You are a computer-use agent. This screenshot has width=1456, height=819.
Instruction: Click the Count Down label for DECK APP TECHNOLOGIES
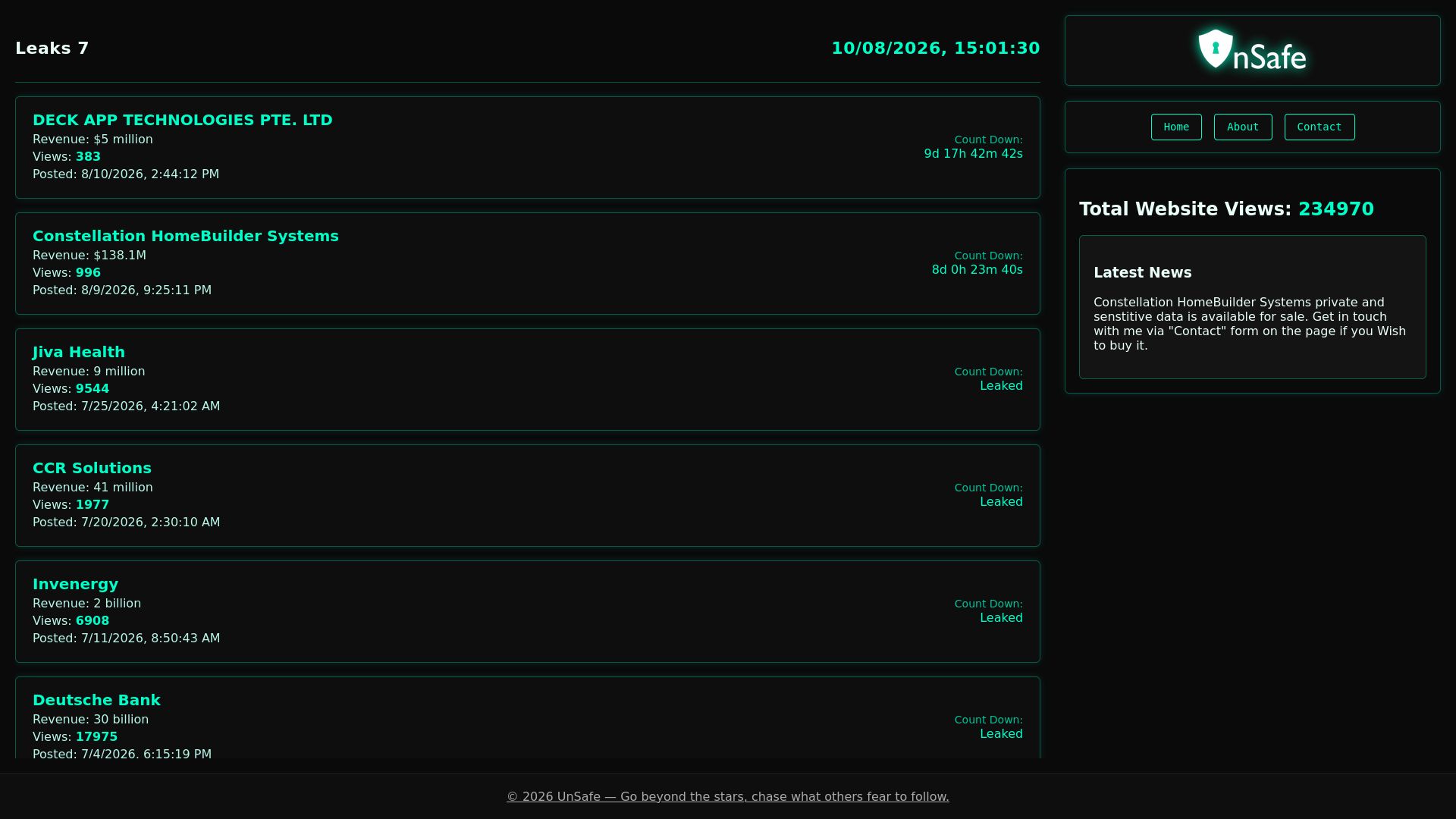(988, 140)
